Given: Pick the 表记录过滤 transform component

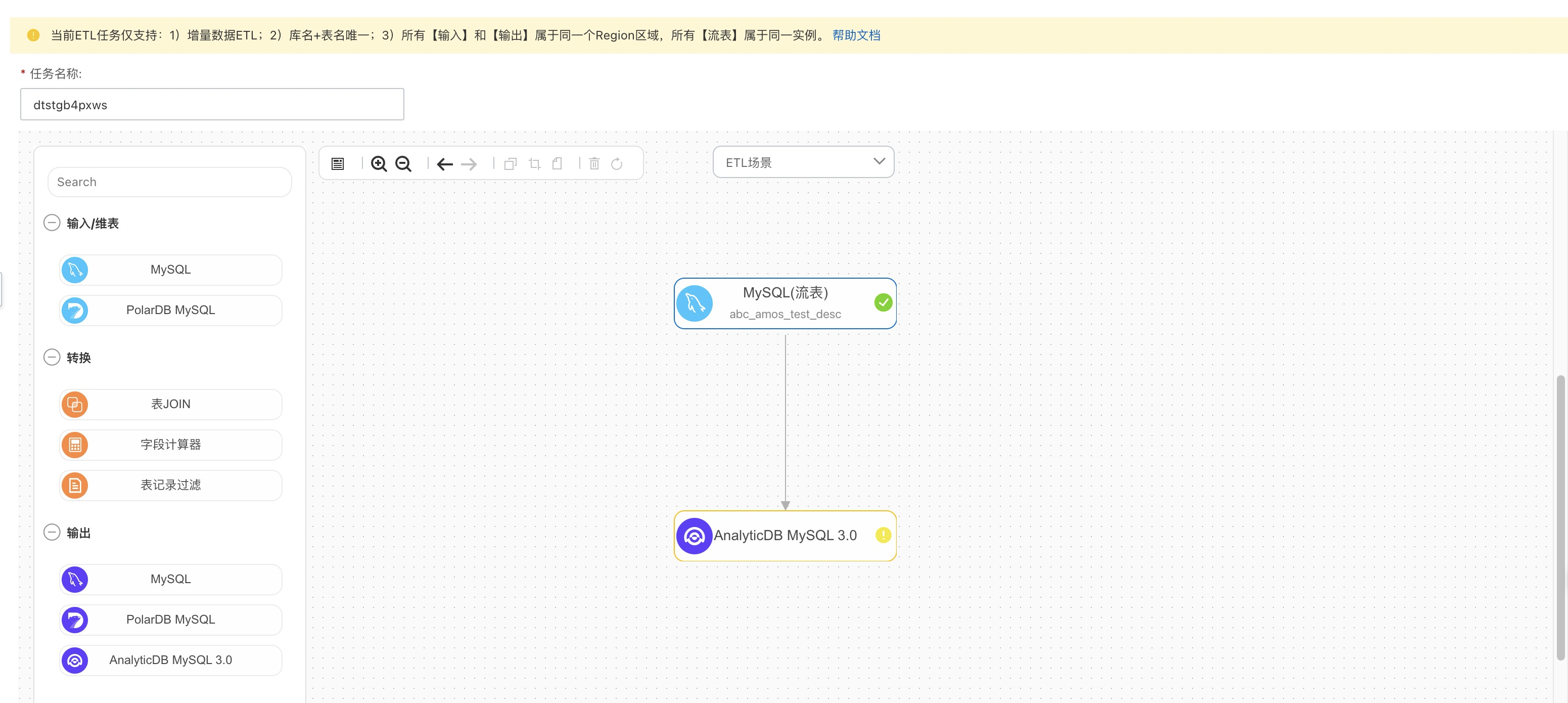Looking at the screenshot, I should tap(170, 485).
